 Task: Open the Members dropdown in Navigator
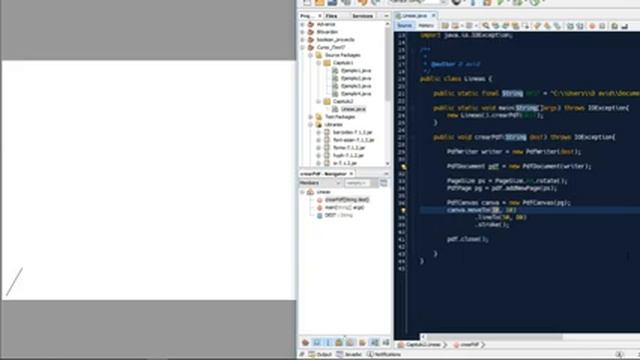(320, 183)
